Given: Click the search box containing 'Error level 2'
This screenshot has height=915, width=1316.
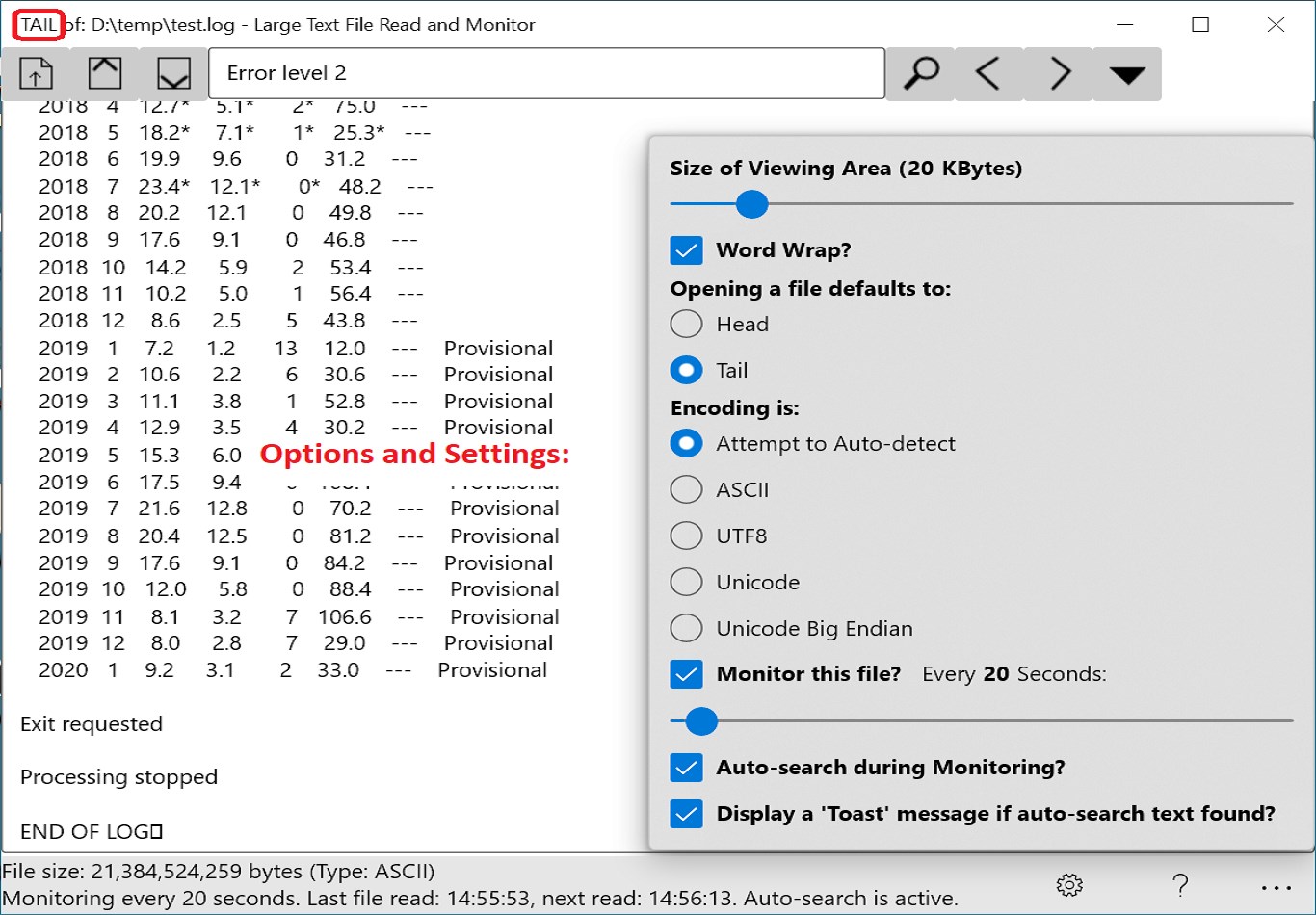Looking at the screenshot, I should [546, 73].
